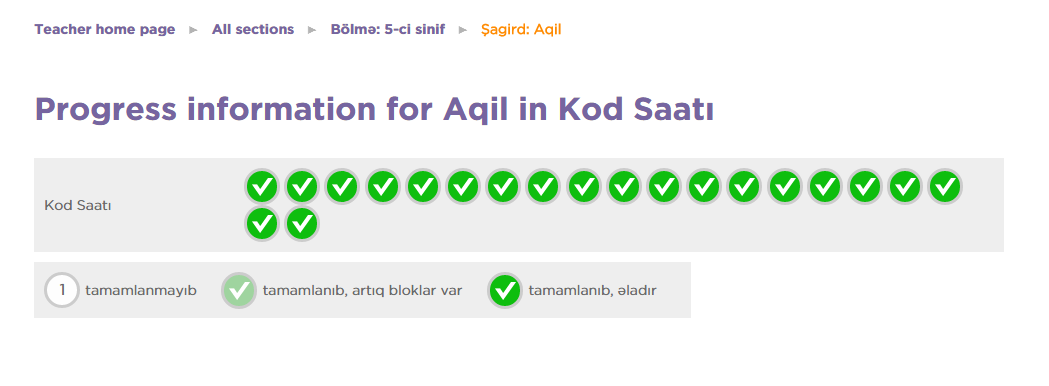Open the fifth level bubble in top row

coord(422,187)
